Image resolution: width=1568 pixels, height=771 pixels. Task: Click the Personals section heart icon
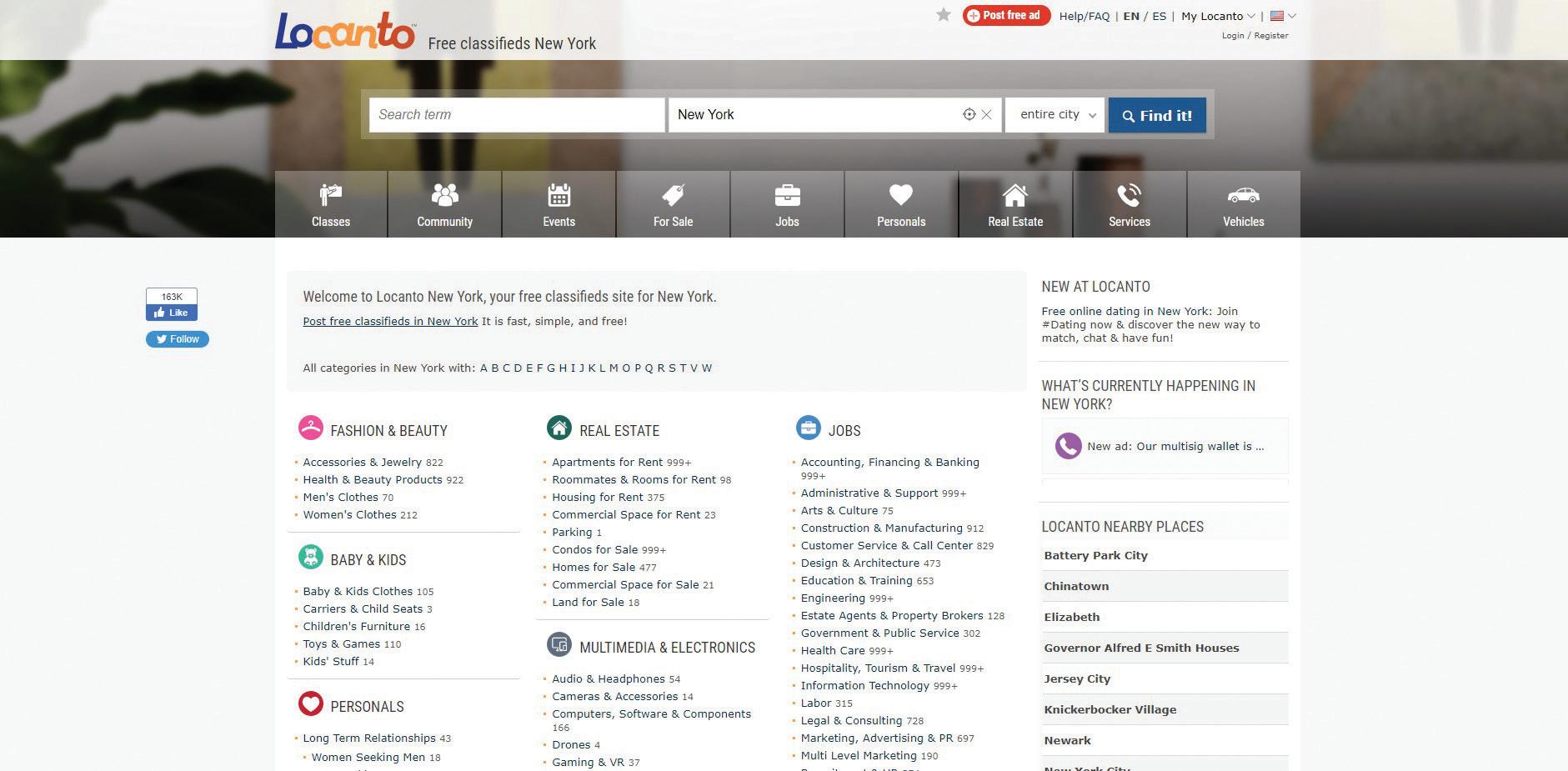pos(311,703)
